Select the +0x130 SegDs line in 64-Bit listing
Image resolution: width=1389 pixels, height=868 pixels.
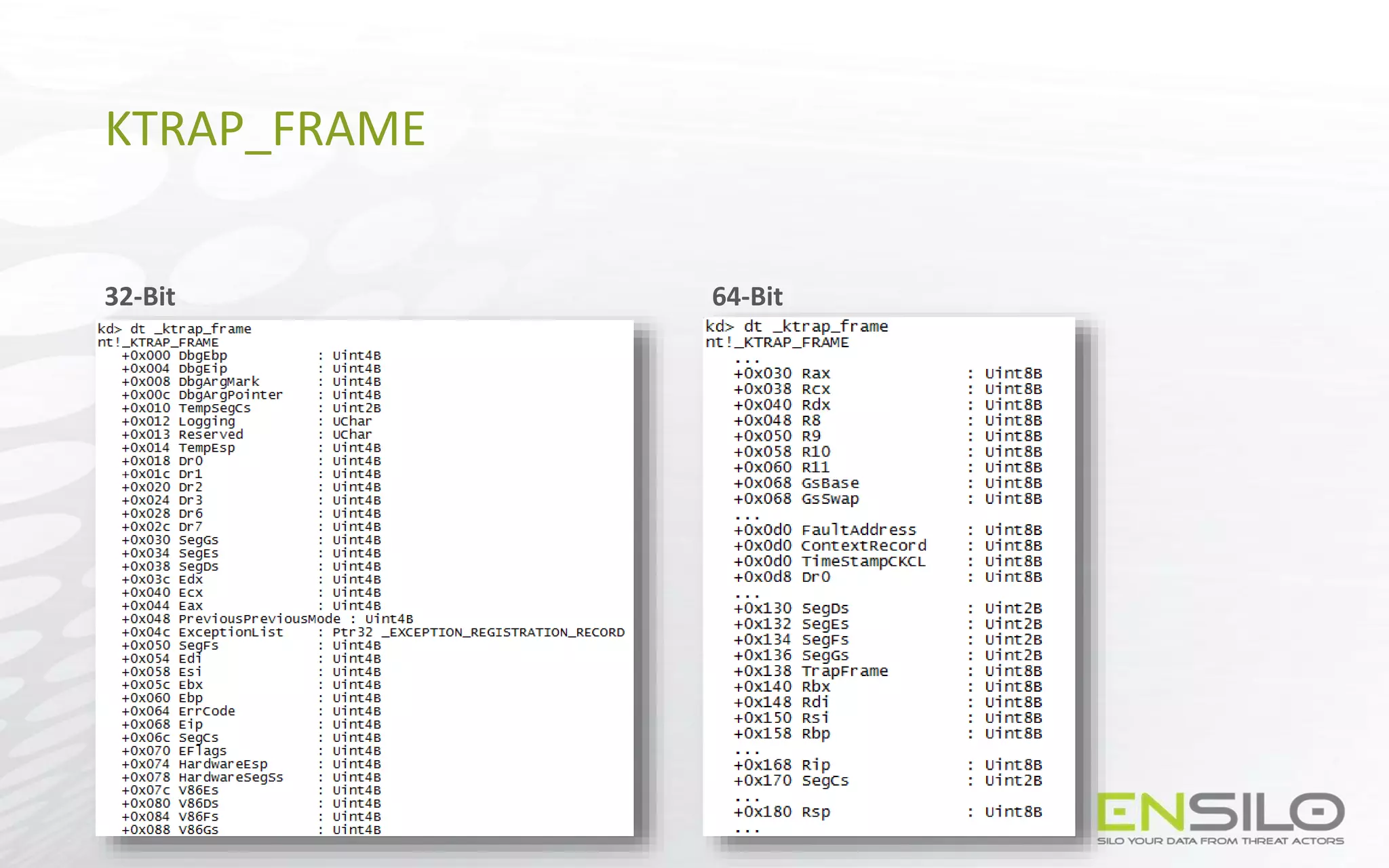[x=888, y=608]
